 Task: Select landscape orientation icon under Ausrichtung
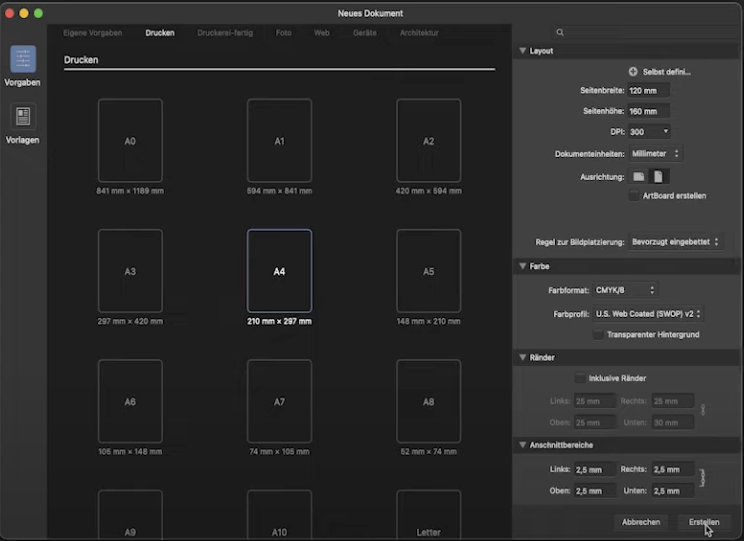click(x=639, y=177)
